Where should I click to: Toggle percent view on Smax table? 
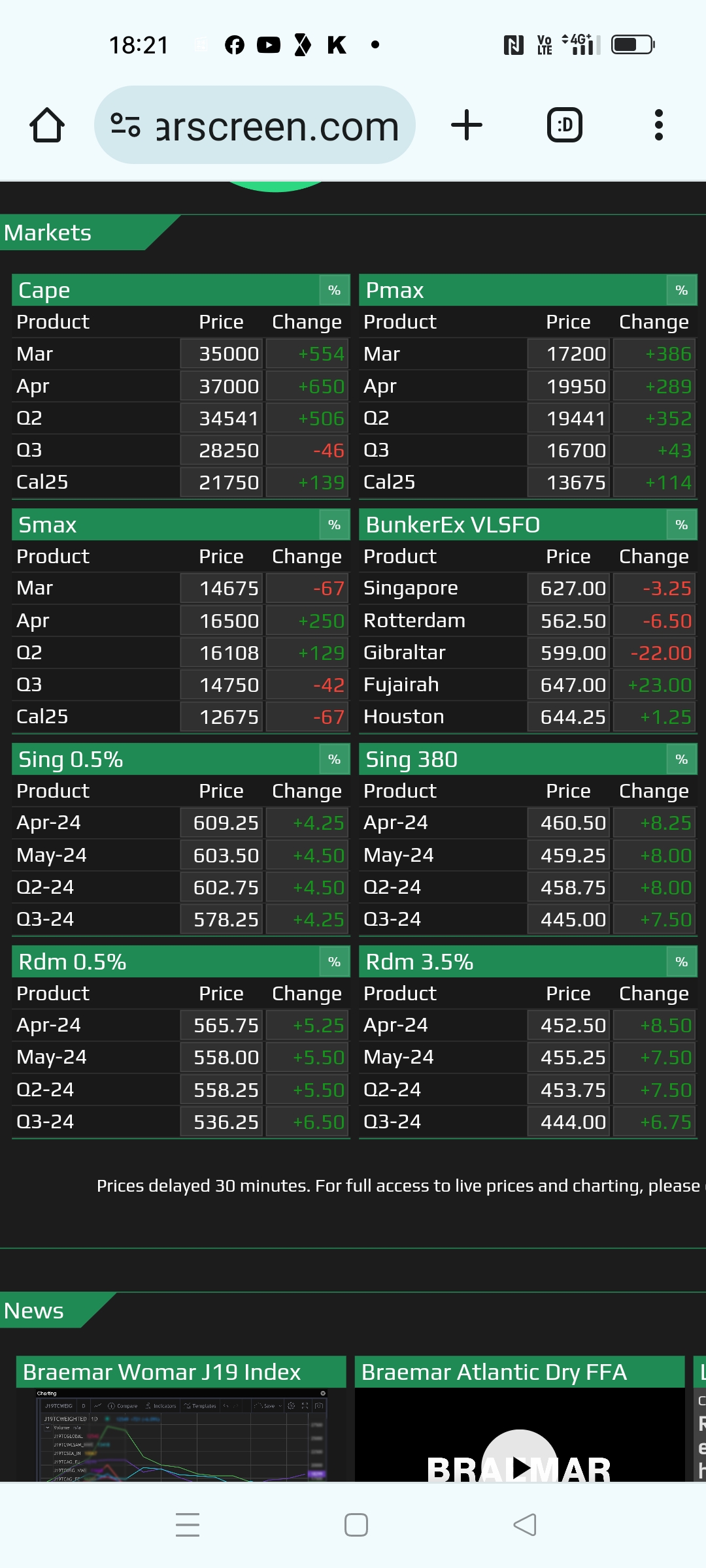[x=334, y=525]
